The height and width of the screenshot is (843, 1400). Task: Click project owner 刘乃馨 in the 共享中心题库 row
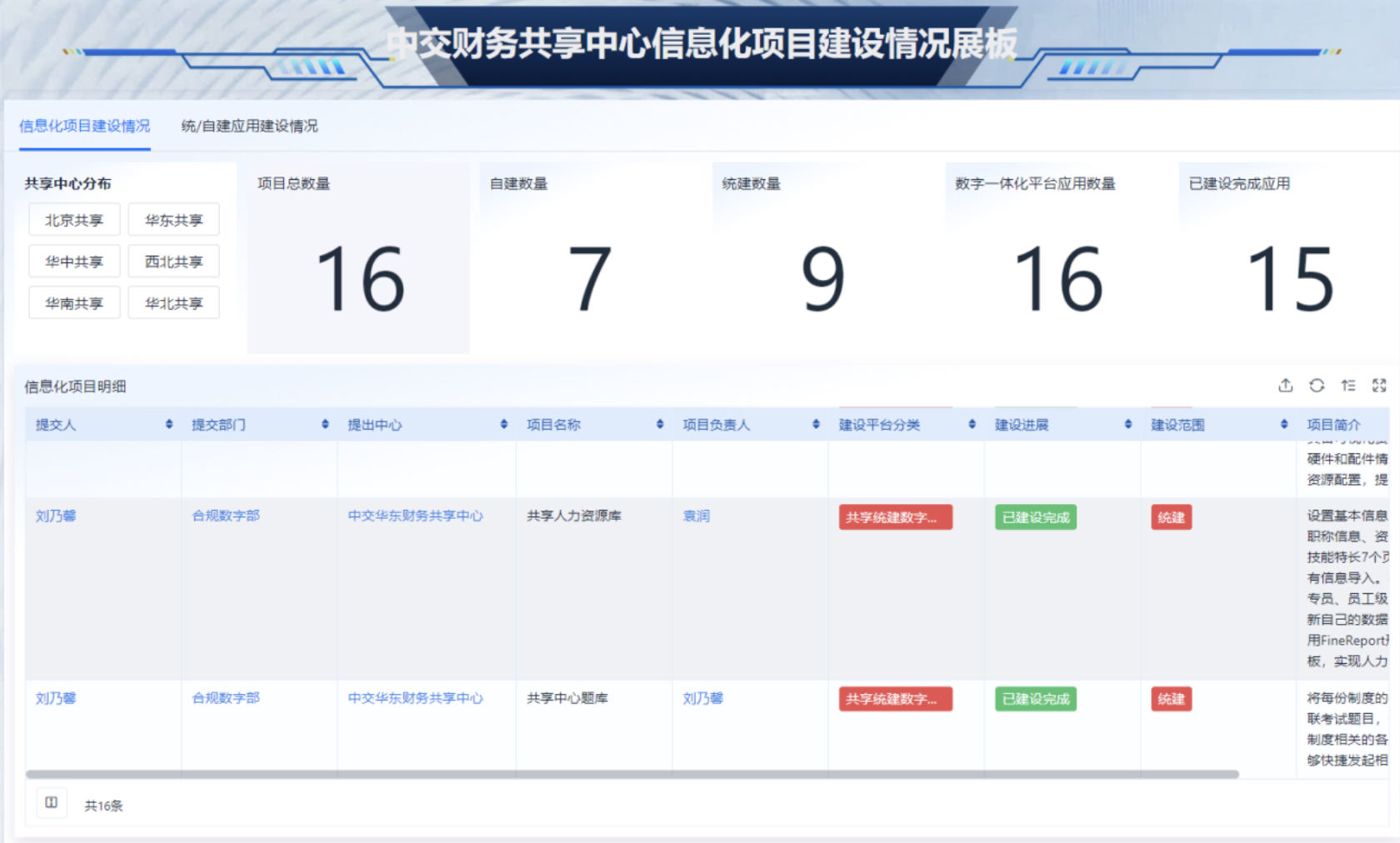click(x=703, y=698)
